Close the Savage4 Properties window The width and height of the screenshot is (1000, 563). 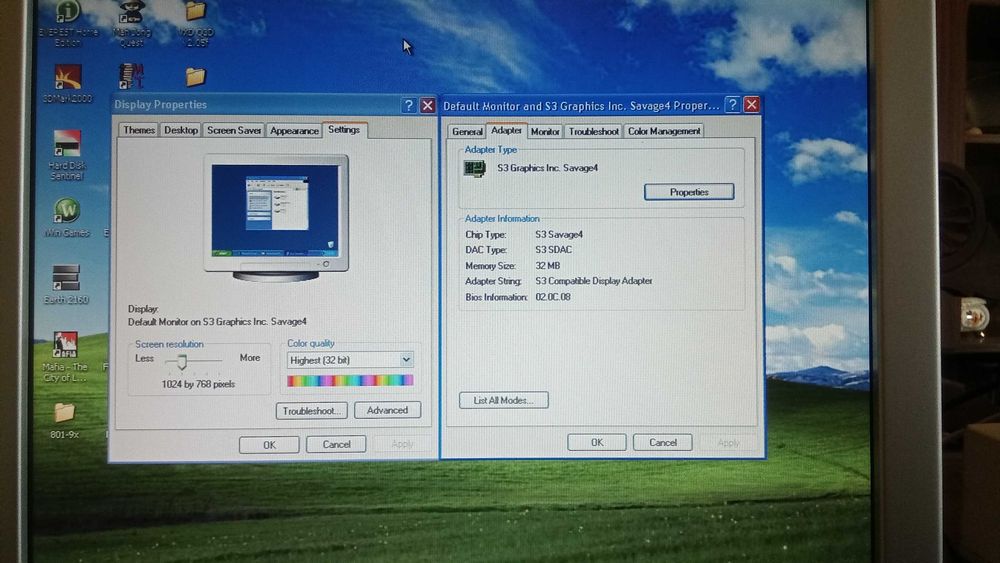(x=751, y=105)
